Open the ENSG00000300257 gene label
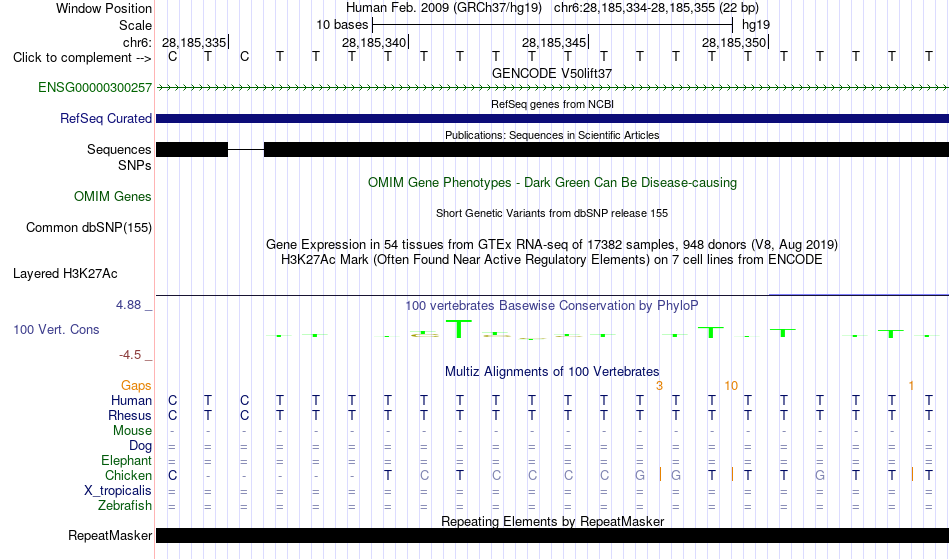The image size is (950, 559). click(95, 88)
